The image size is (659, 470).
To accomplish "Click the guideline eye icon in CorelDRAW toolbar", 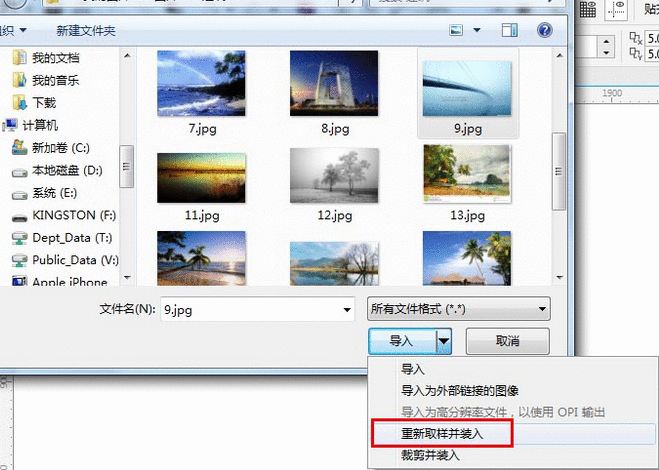I will click(x=616, y=9).
